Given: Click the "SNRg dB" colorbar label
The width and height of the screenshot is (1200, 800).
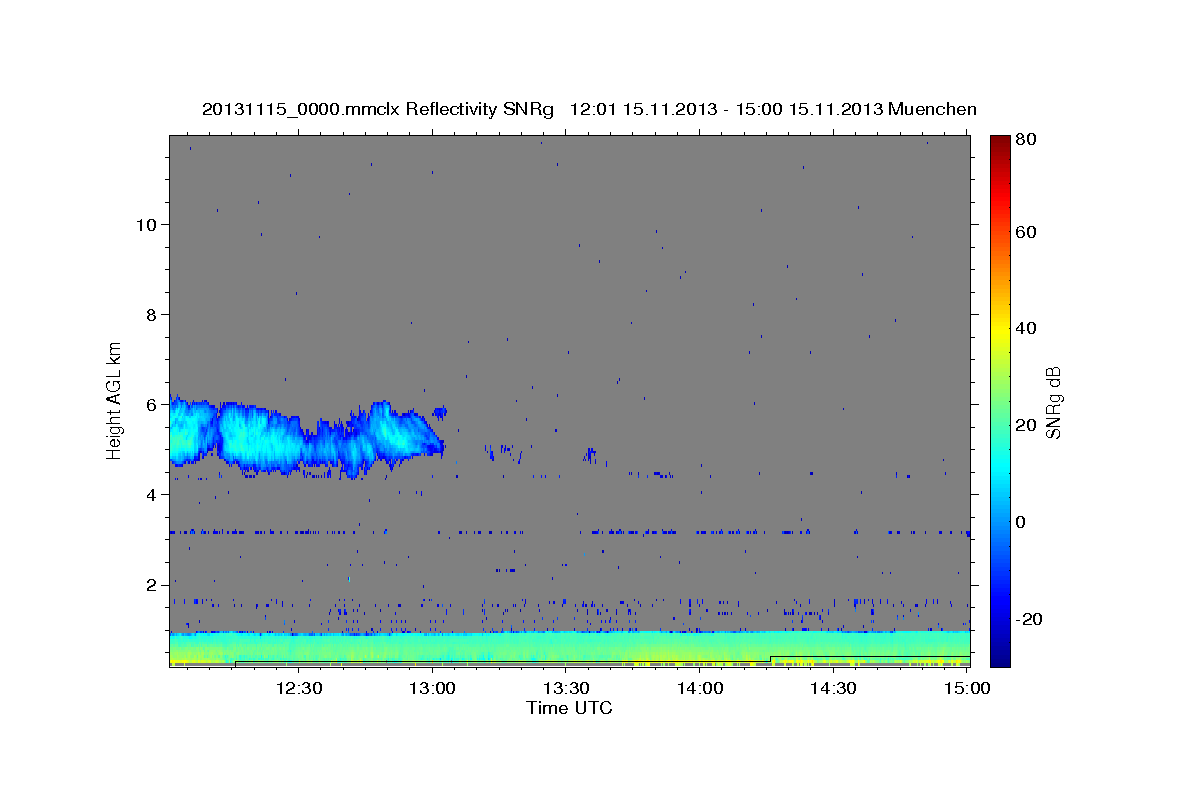Looking at the screenshot, I should pos(1053,402).
